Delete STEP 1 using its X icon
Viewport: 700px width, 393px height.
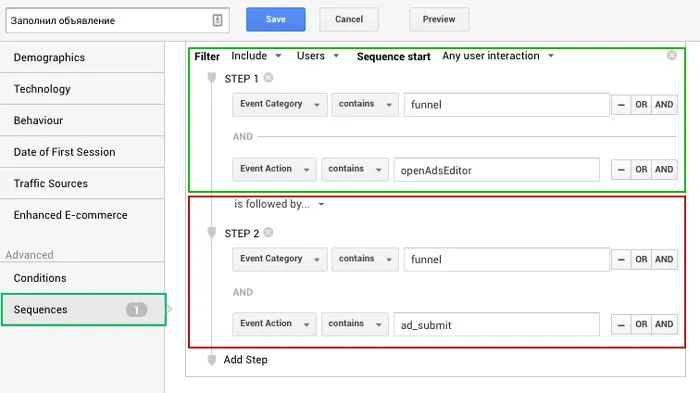click(x=268, y=78)
